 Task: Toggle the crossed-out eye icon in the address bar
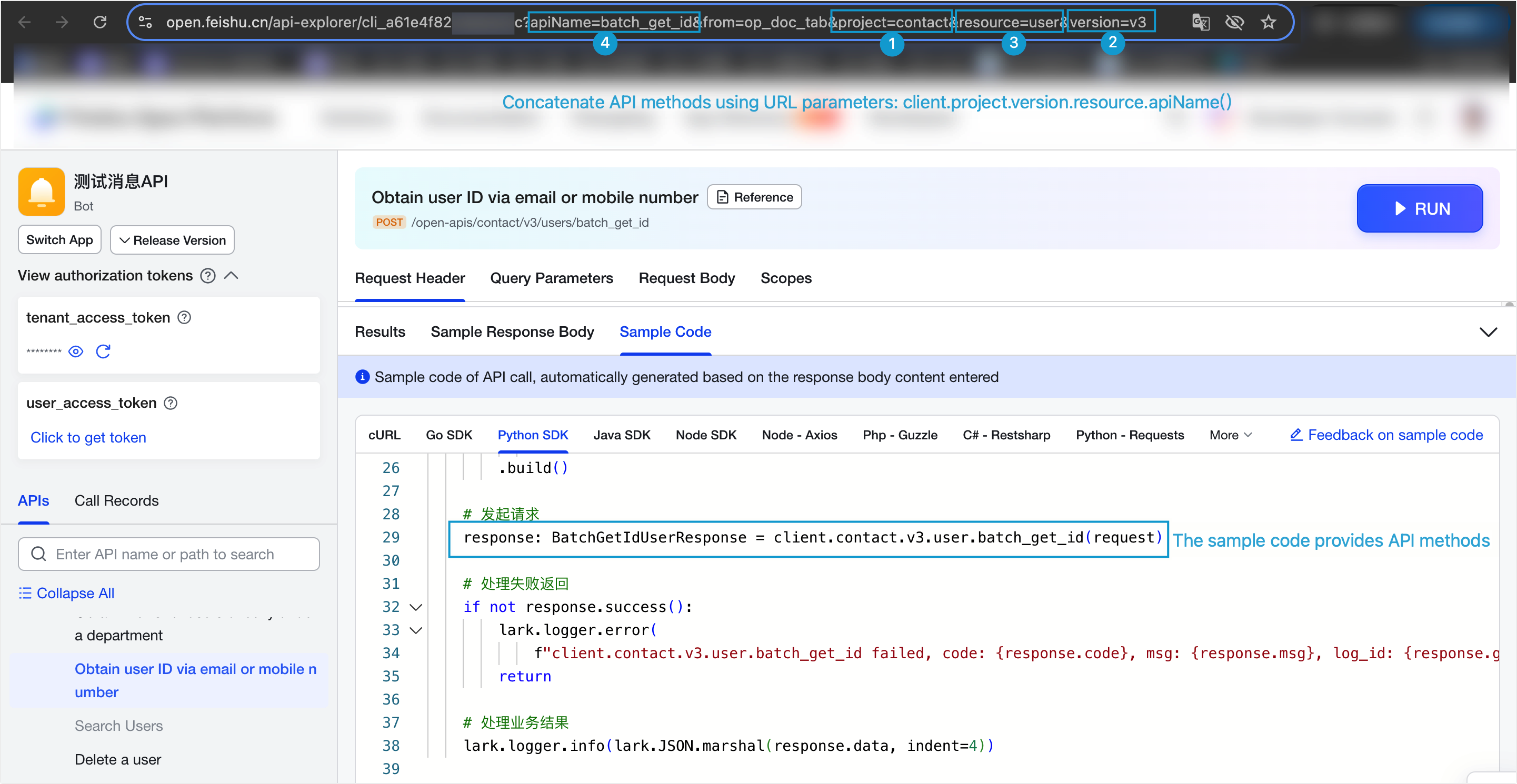(x=1234, y=23)
